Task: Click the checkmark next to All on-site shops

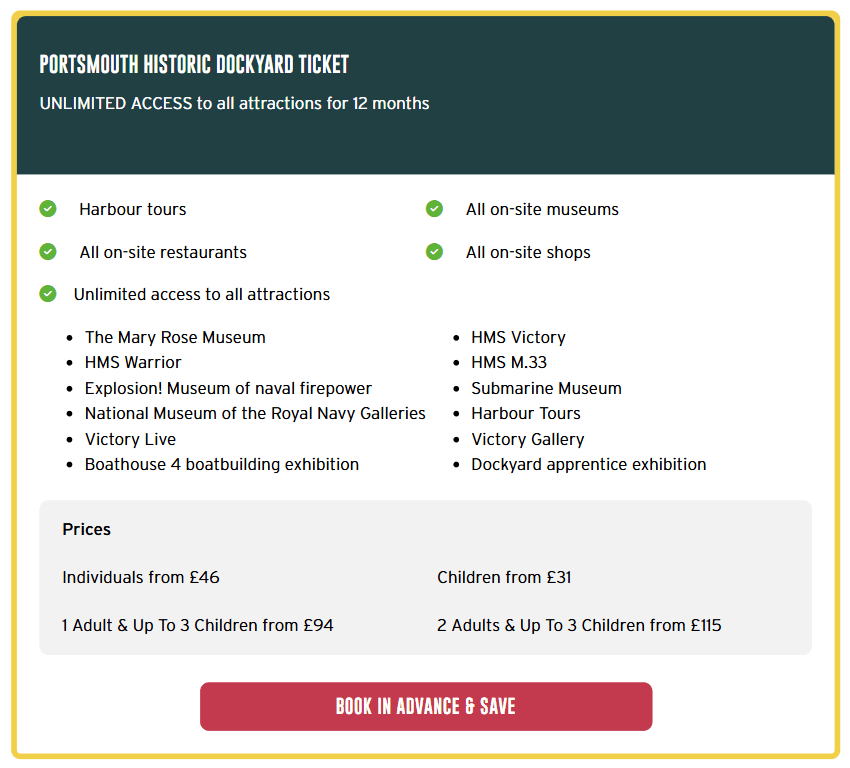Action: click(x=434, y=252)
